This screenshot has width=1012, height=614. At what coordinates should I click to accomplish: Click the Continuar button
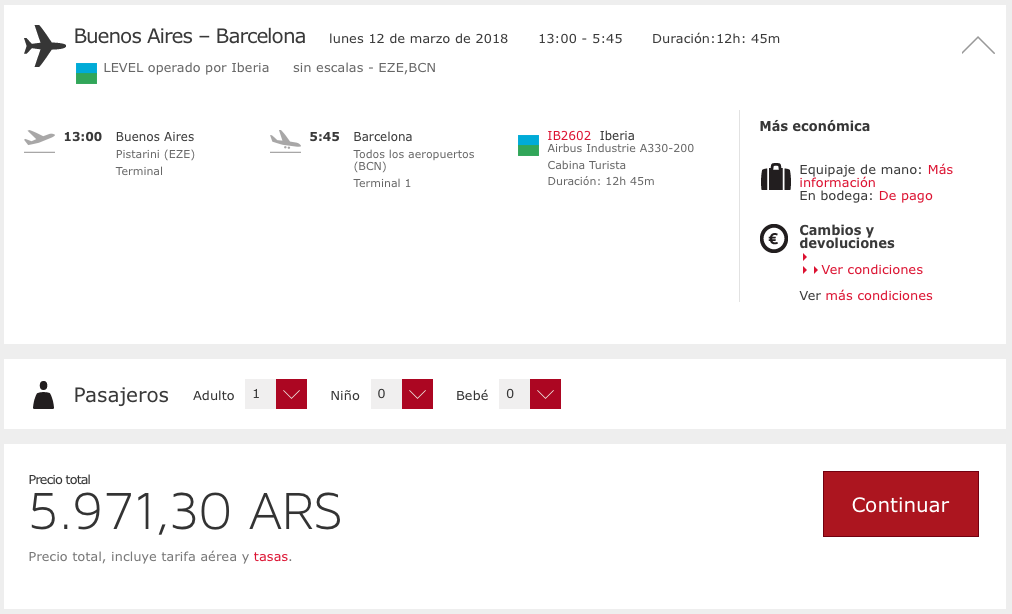900,504
